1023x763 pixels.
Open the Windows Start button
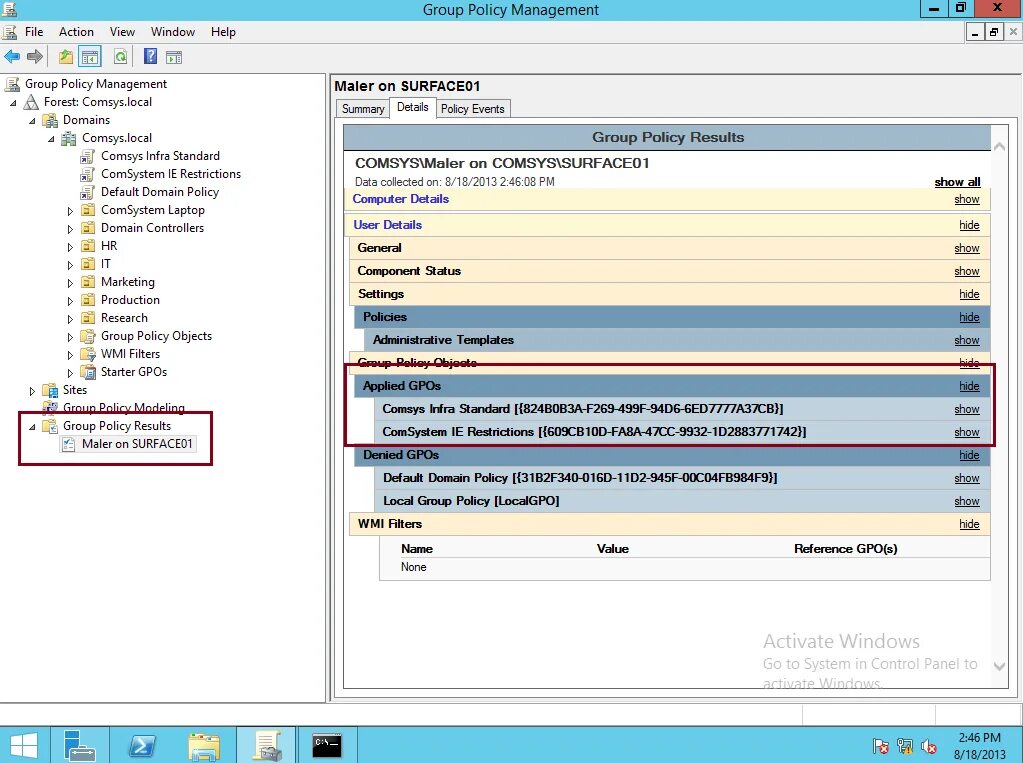point(23,745)
